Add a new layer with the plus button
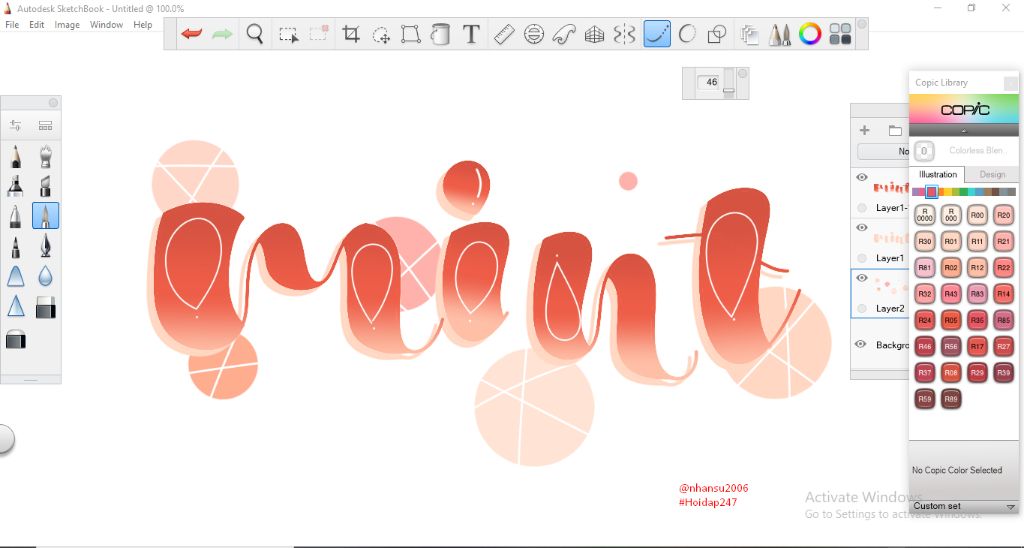Screen dimensions: 1024x548 click(865, 130)
